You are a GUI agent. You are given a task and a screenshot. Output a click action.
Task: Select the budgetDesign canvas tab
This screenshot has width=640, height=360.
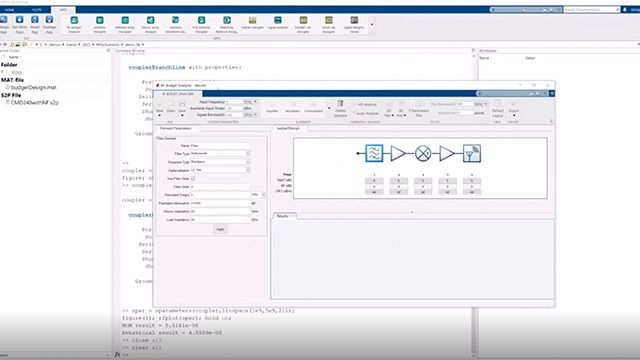tap(289, 129)
